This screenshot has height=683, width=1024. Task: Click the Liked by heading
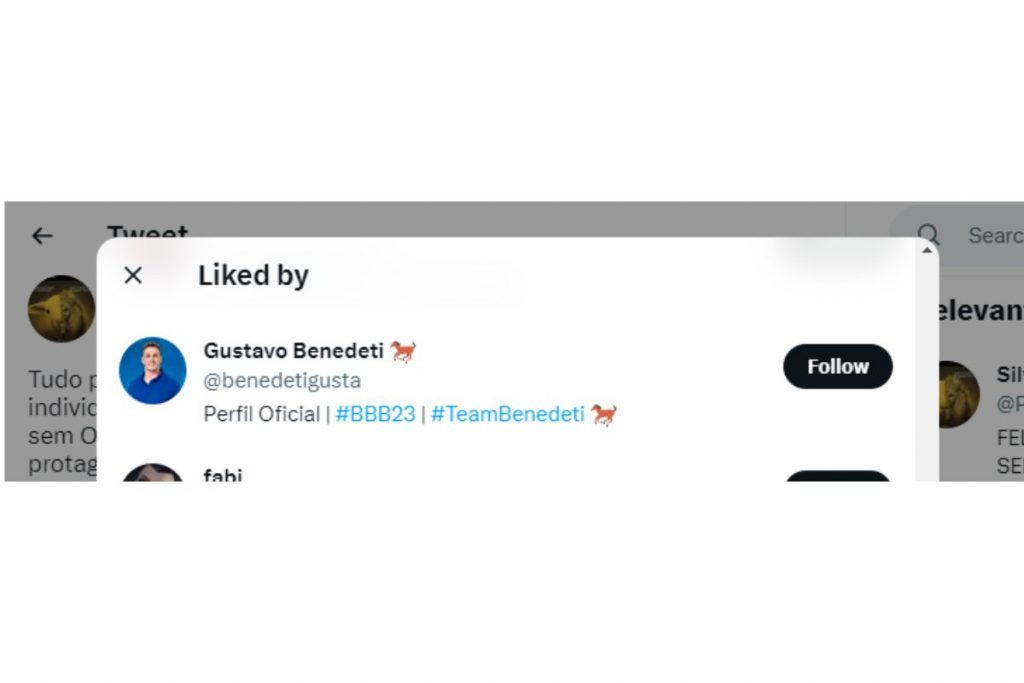pyautogui.click(x=253, y=276)
